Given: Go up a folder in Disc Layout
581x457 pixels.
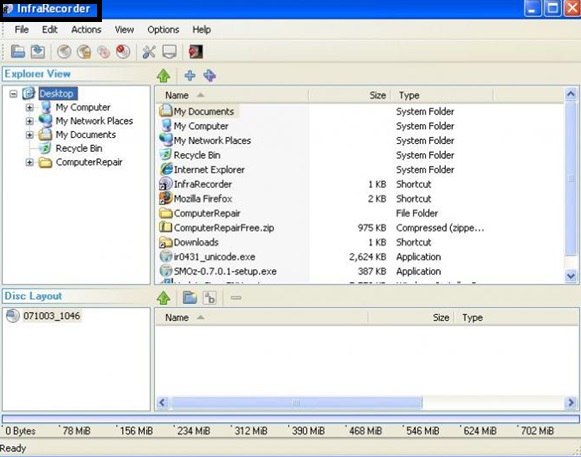Looking at the screenshot, I should click(x=163, y=298).
